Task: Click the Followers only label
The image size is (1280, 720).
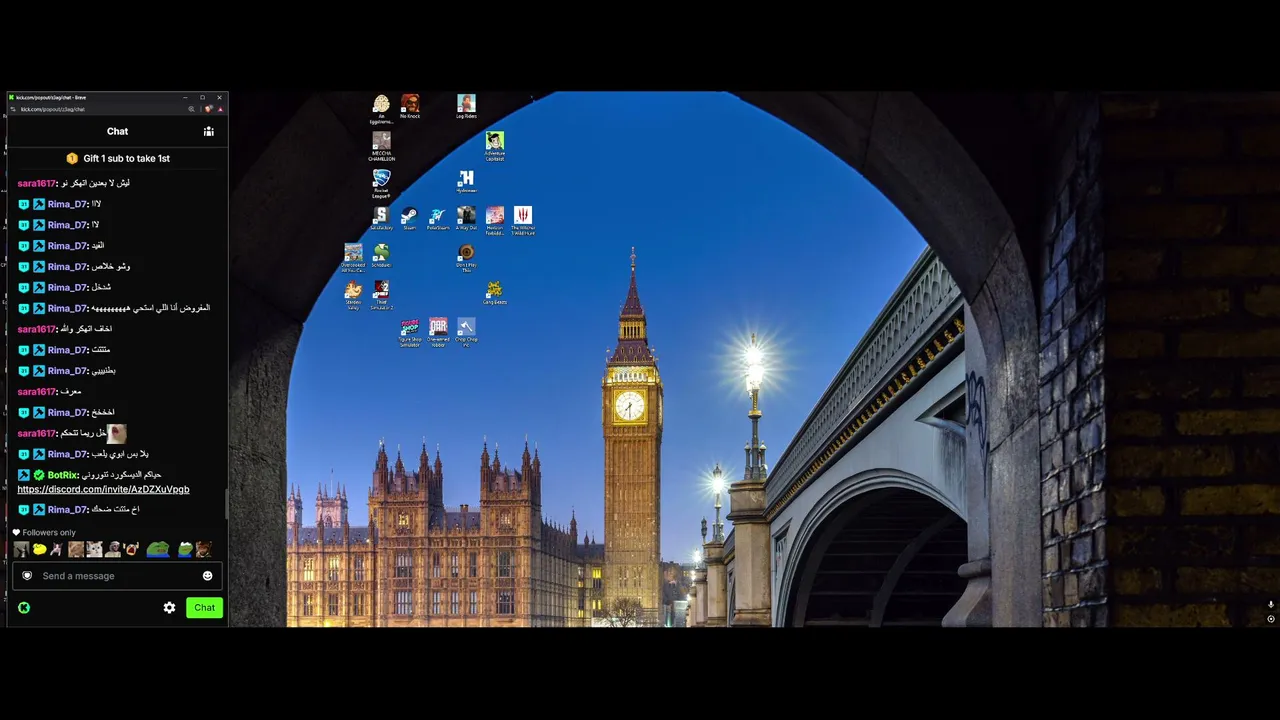Action: click(49, 533)
